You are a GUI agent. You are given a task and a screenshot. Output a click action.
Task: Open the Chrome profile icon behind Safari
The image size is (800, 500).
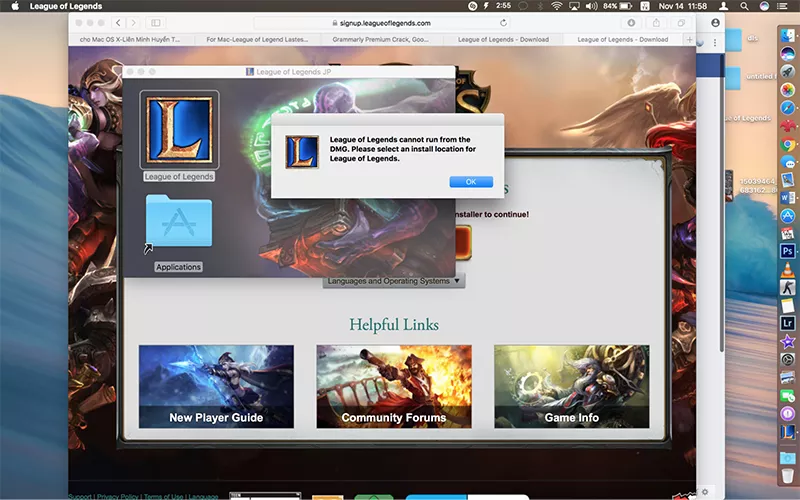pyautogui.click(x=715, y=23)
